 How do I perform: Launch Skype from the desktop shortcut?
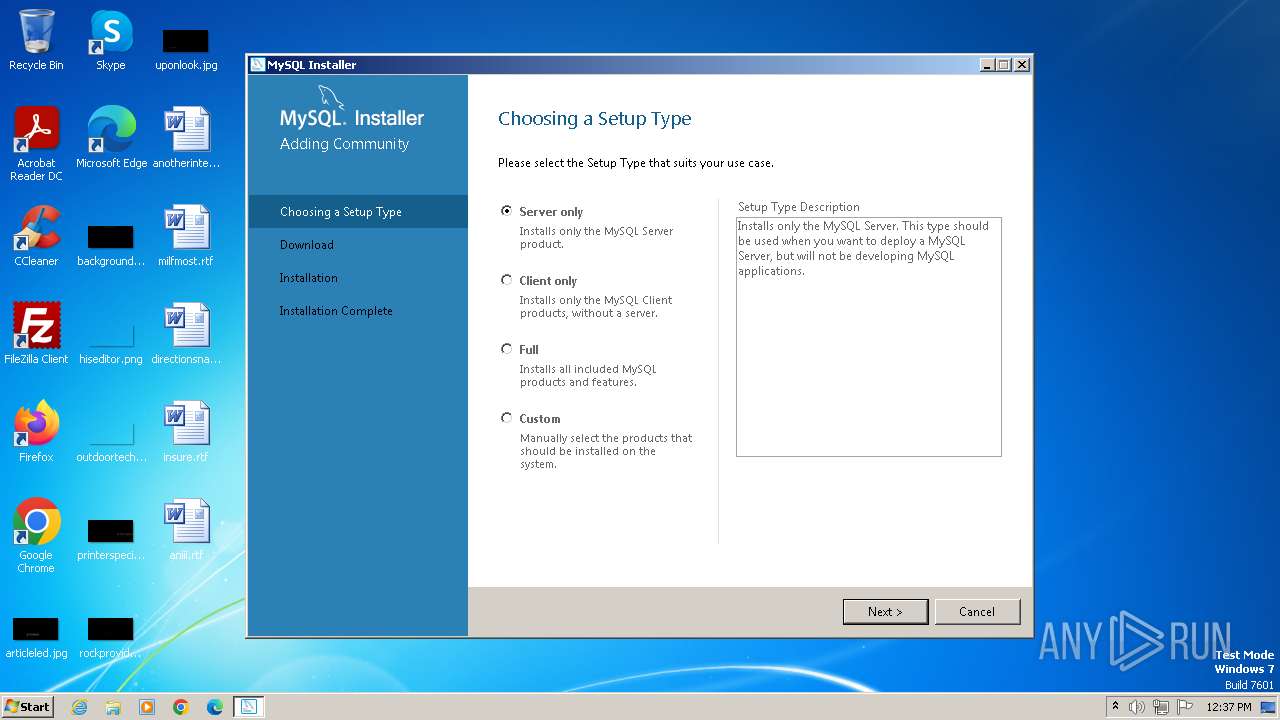111,40
